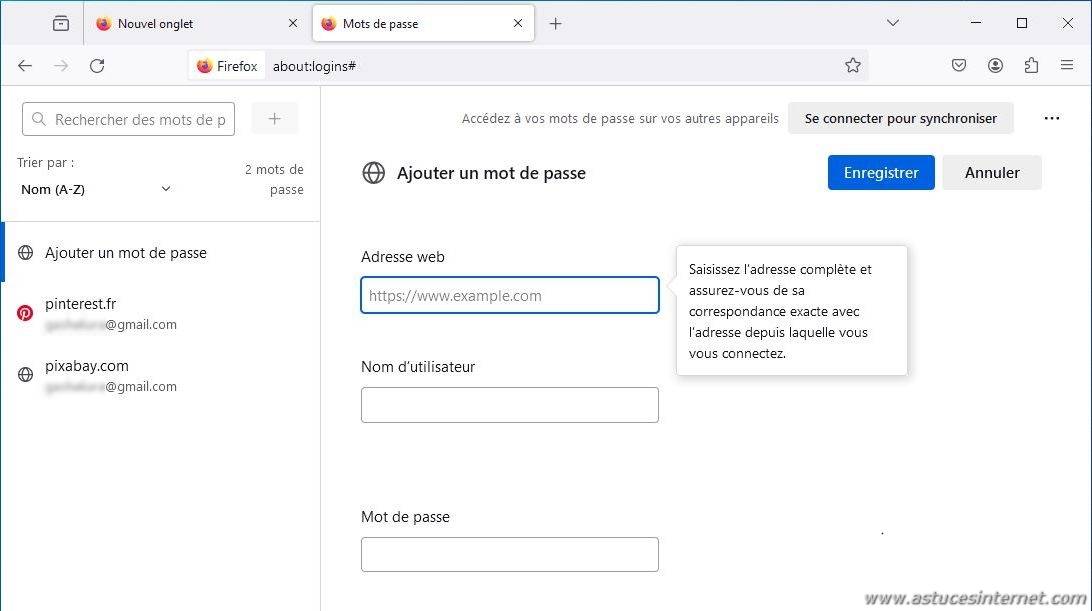Open the extensions puzzle icon
The image size is (1092, 611).
pos(1031,66)
